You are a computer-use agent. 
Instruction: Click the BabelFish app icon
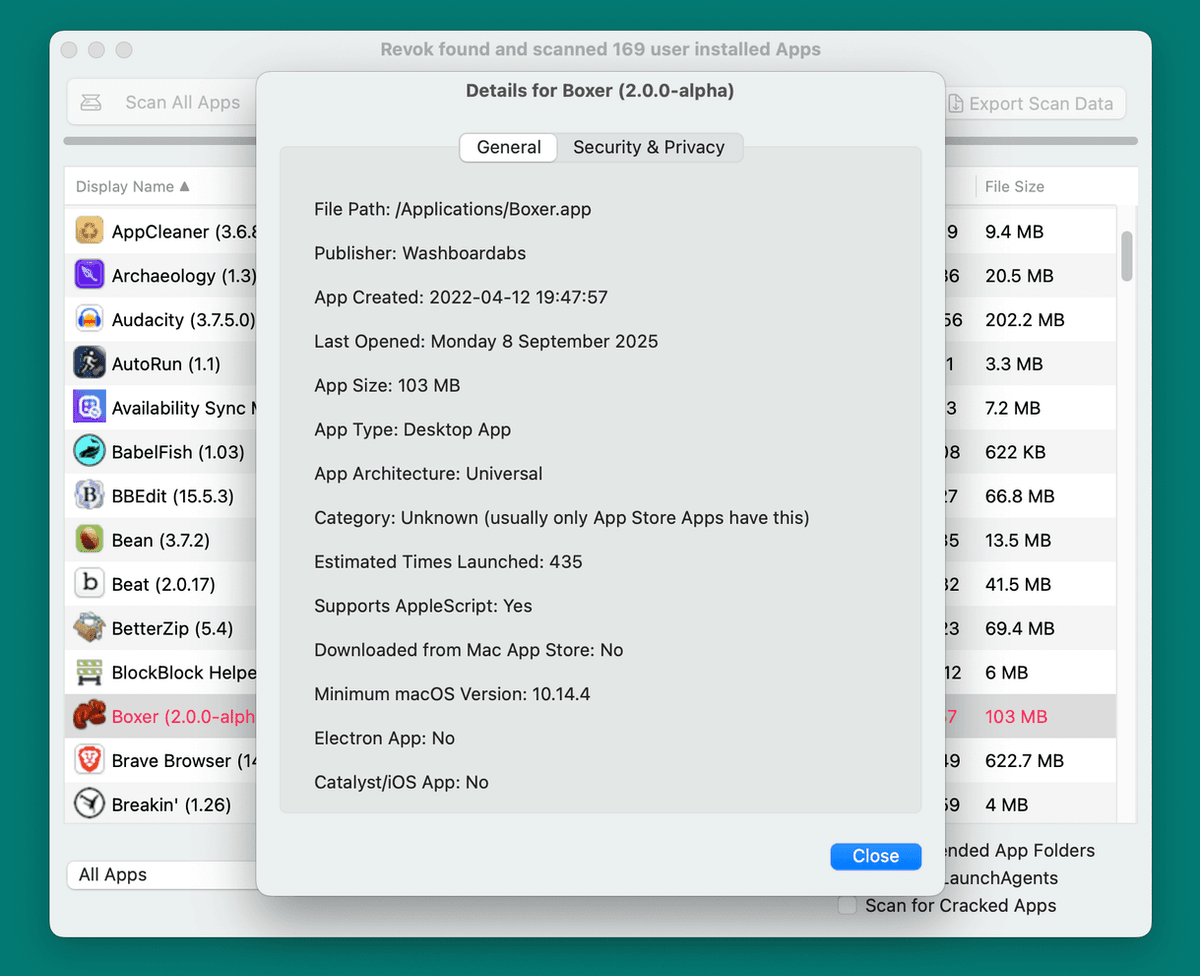pyautogui.click(x=90, y=452)
